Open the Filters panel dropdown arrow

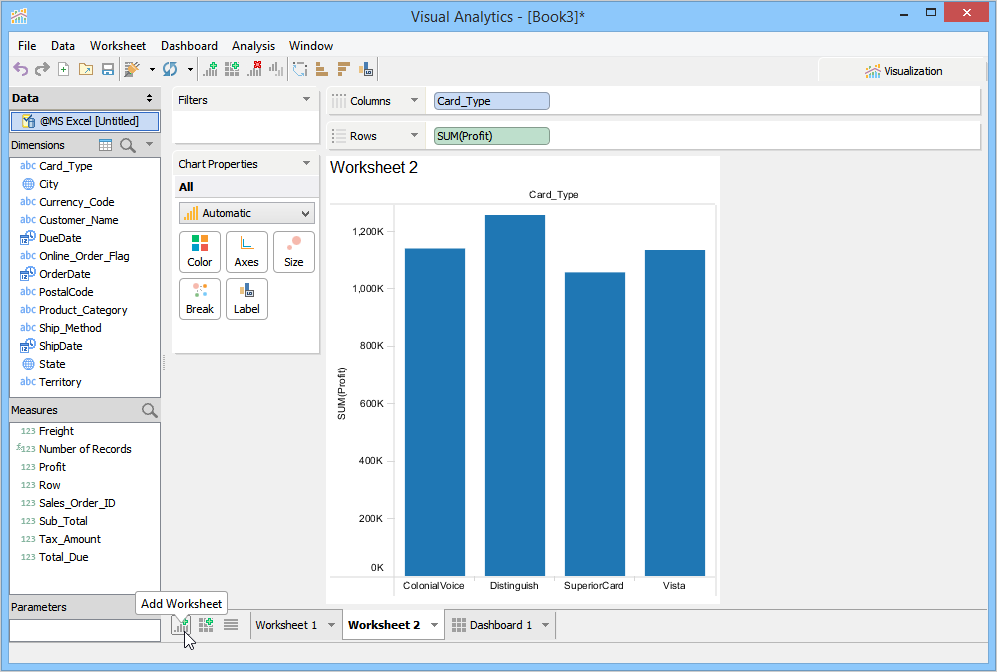[x=306, y=99]
